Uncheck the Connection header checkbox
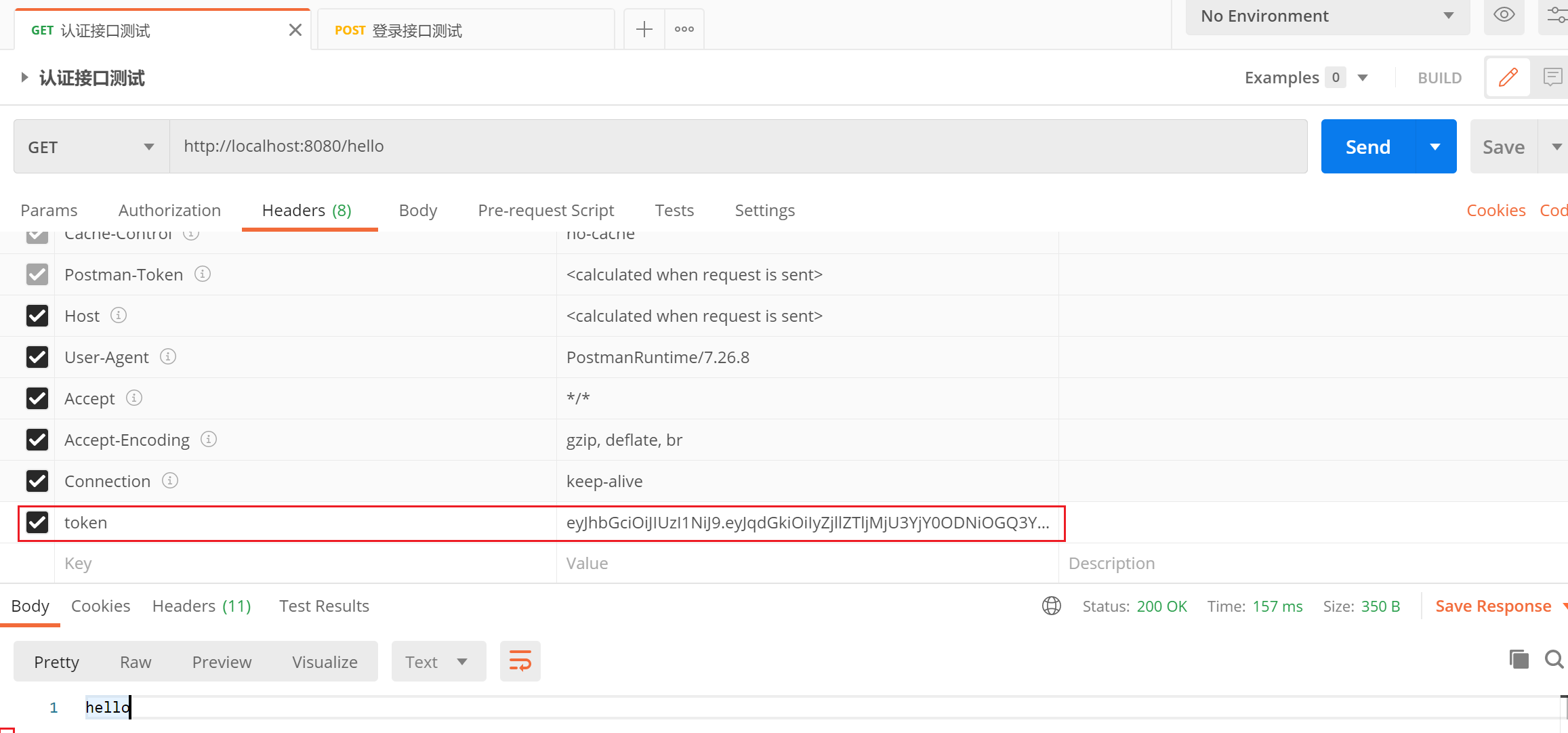 pyautogui.click(x=37, y=481)
